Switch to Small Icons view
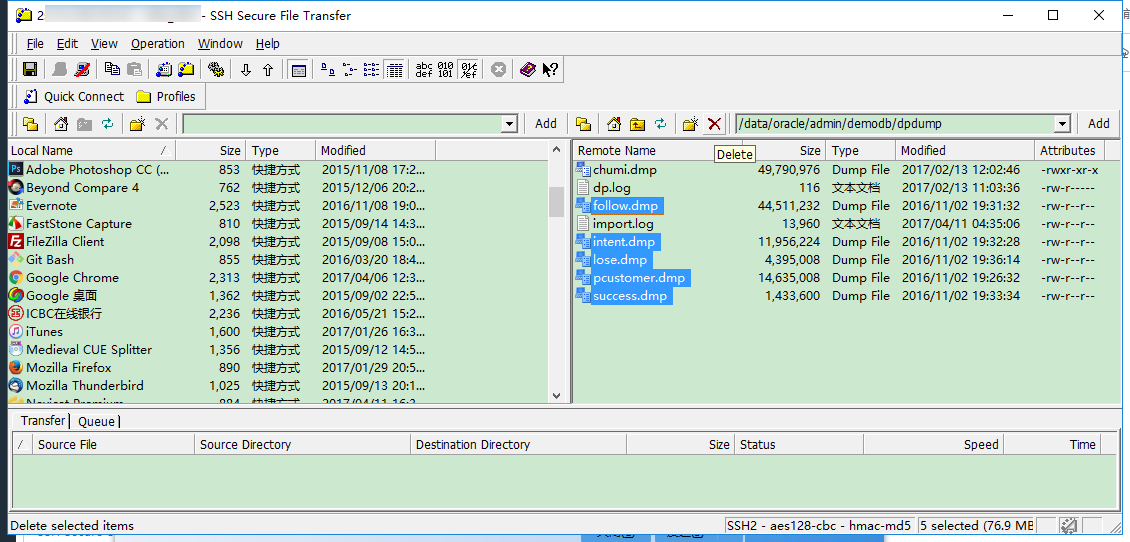 [x=350, y=70]
